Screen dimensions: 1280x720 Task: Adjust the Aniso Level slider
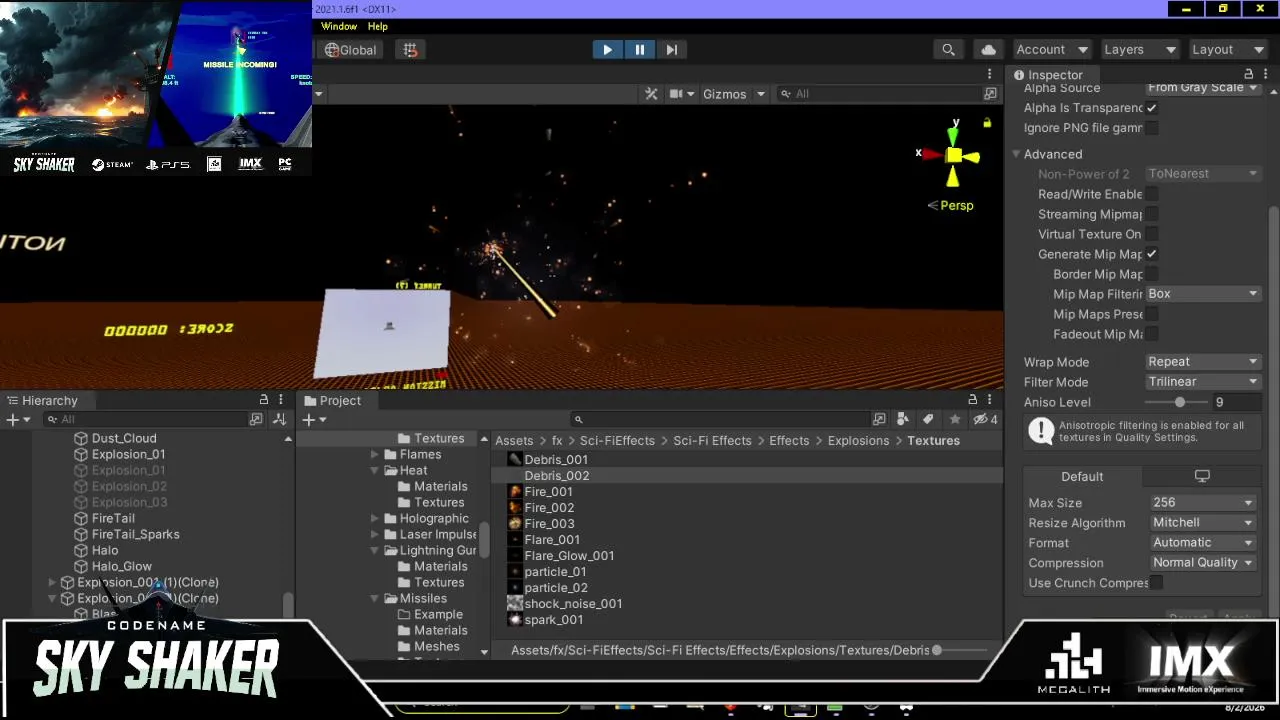[x=1178, y=402]
